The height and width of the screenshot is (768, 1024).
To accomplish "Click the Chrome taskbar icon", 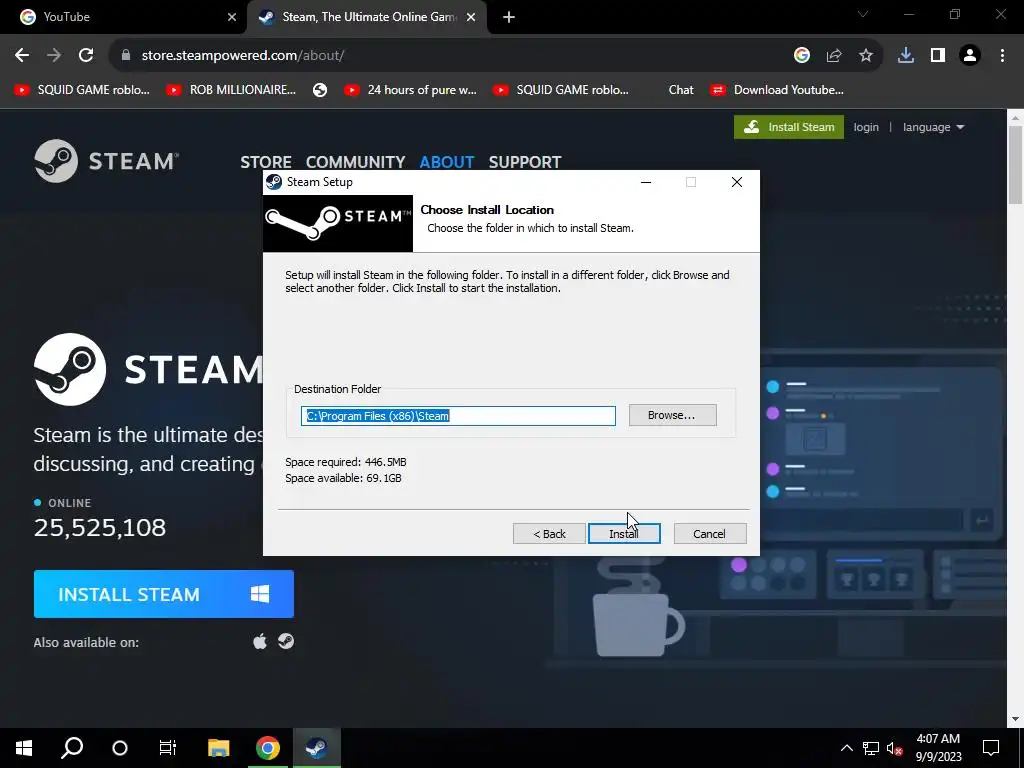I will (268, 748).
